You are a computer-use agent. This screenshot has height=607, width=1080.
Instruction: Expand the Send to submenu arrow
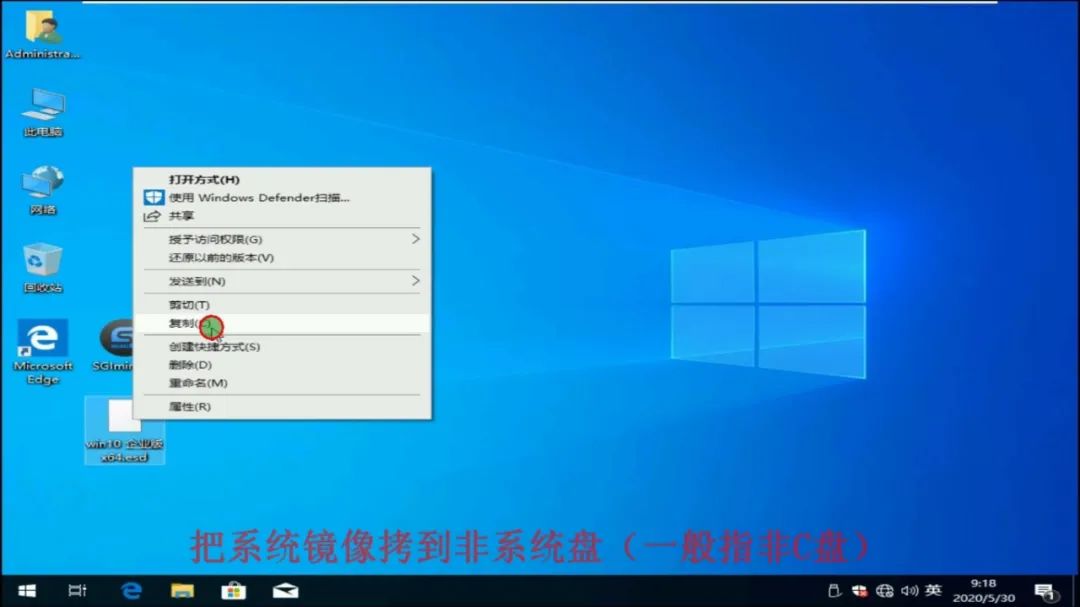coord(415,281)
